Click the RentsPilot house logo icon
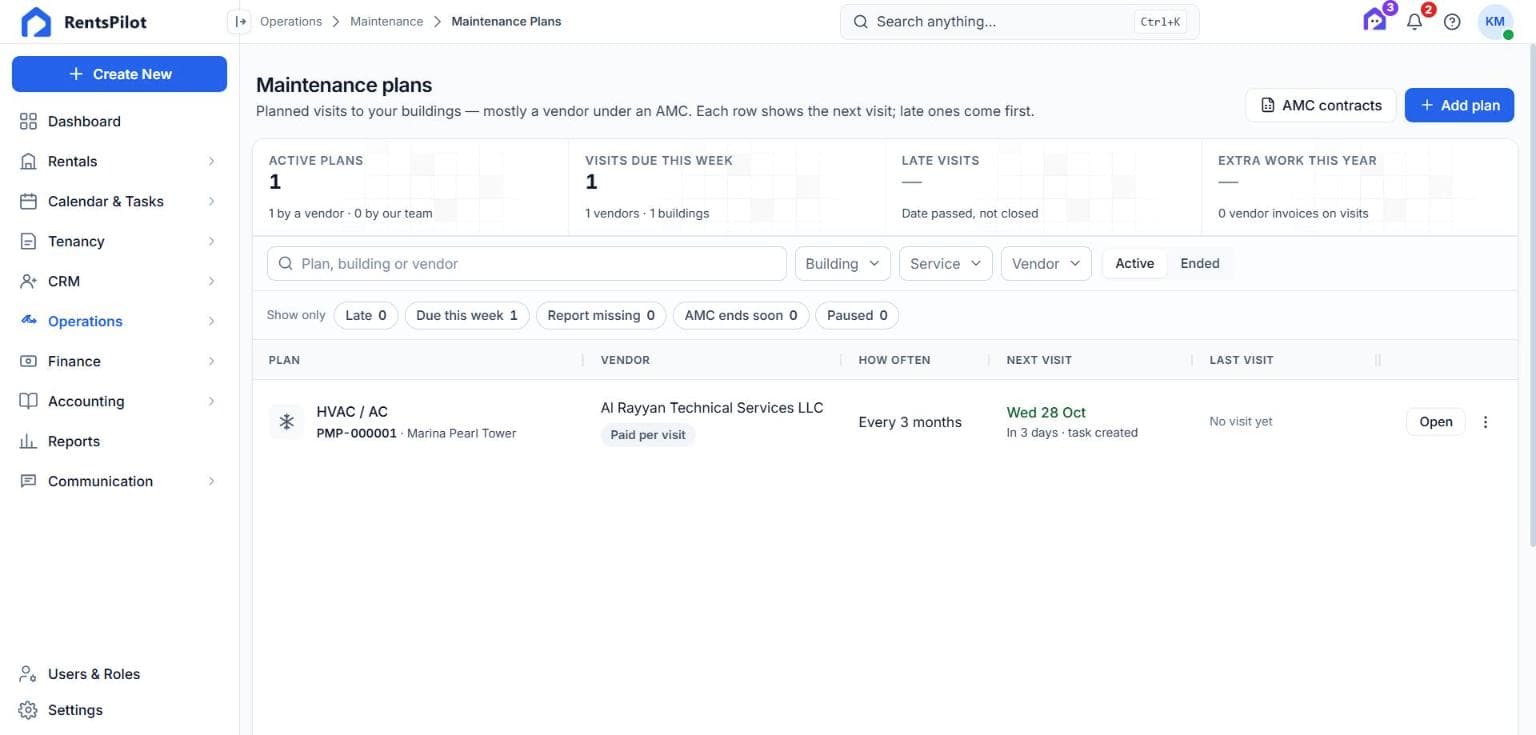Screen dimensions: 1536x735 click(x=36, y=22)
